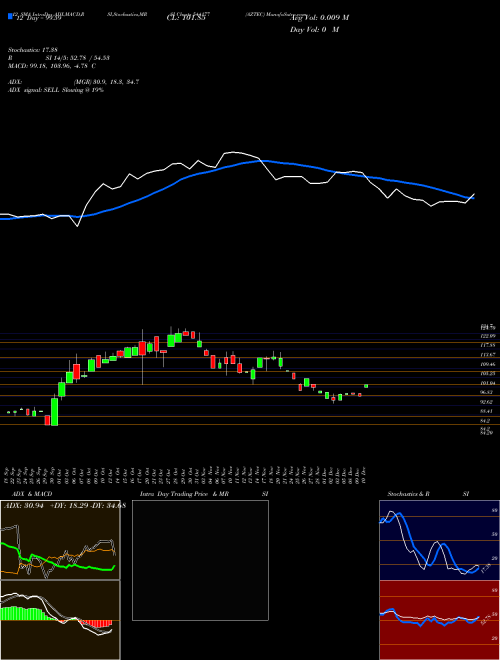Click the blue 12 Day legend square
Viewport: 500px width, 660px height.
click(x=10, y=16)
